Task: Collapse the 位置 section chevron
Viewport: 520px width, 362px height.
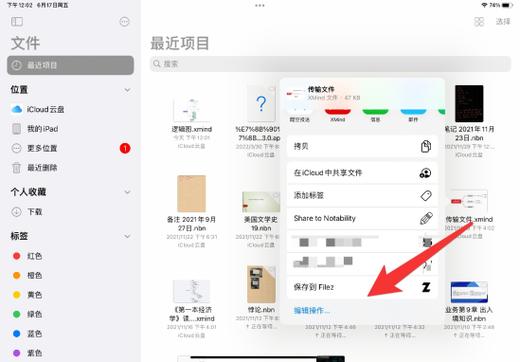Action: click(x=127, y=90)
